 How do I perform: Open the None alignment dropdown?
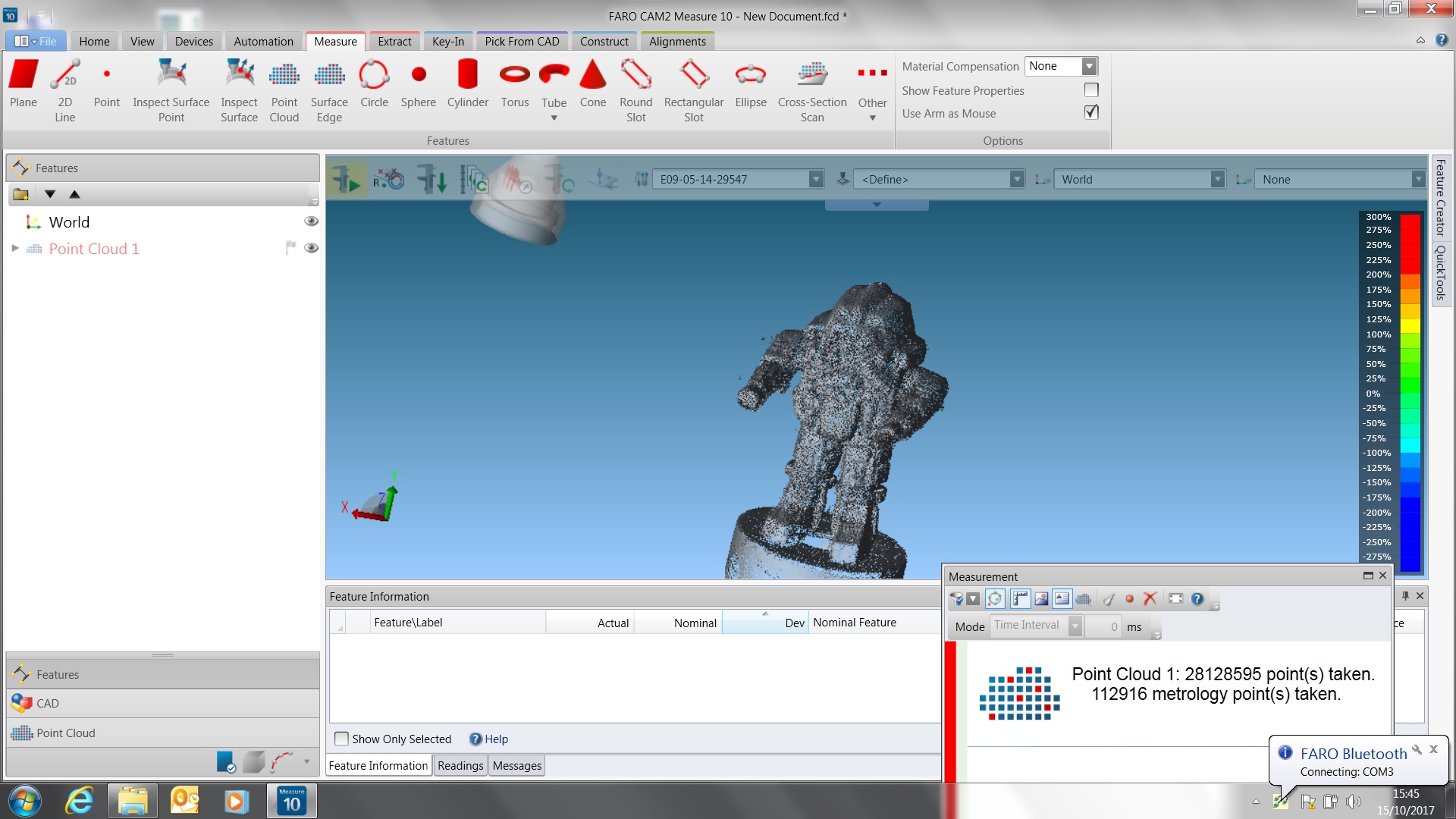(x=1417, y=180)
